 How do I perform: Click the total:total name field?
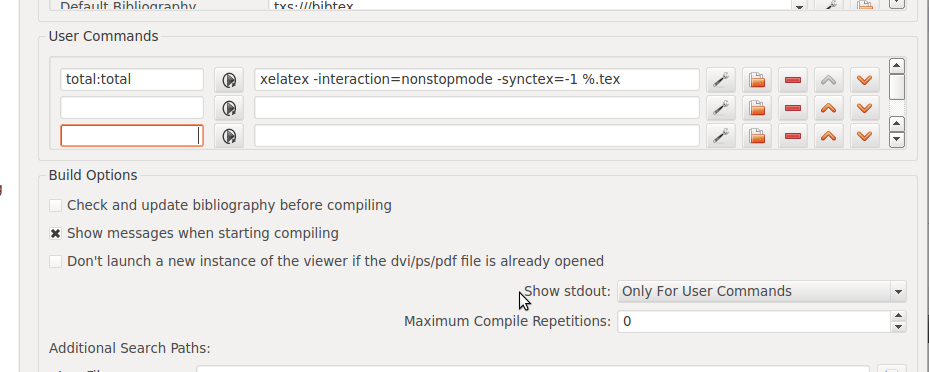(132, 79)
